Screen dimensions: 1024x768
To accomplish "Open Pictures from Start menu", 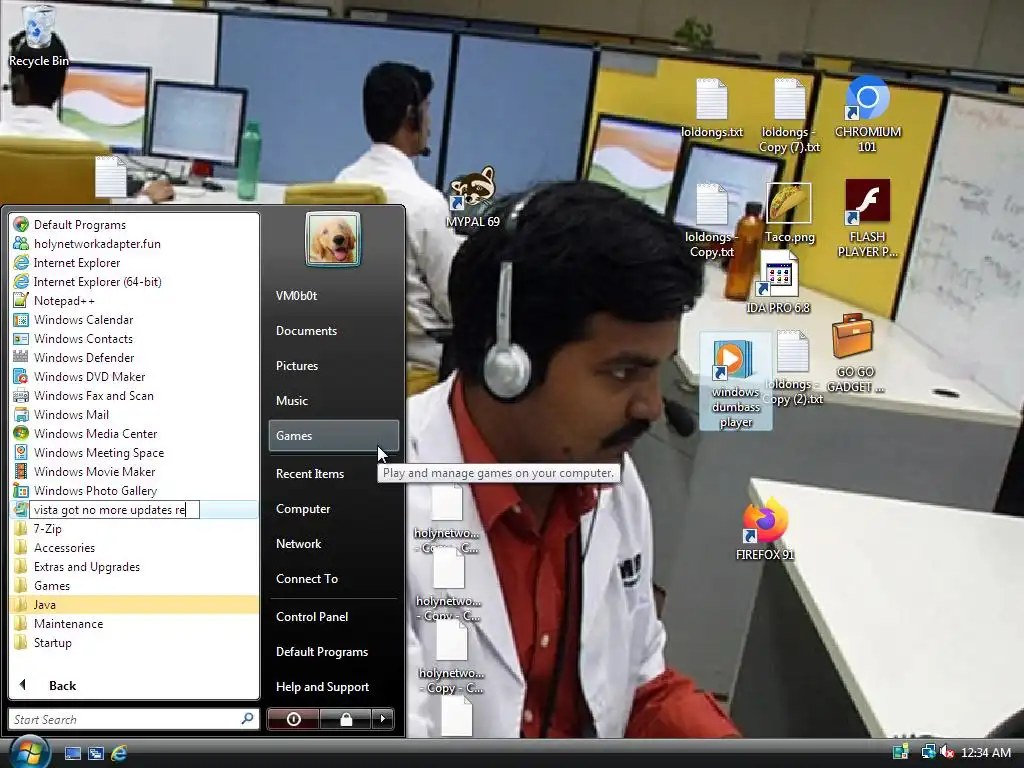I will pyautogui.click(x=333, y=365).
